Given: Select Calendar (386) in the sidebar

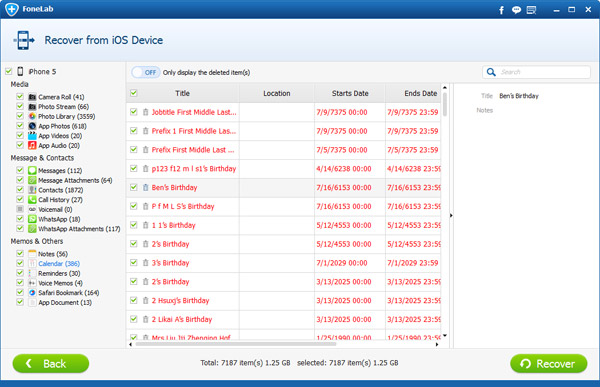Looking at the screenshot, I should (x=59, y=263).
